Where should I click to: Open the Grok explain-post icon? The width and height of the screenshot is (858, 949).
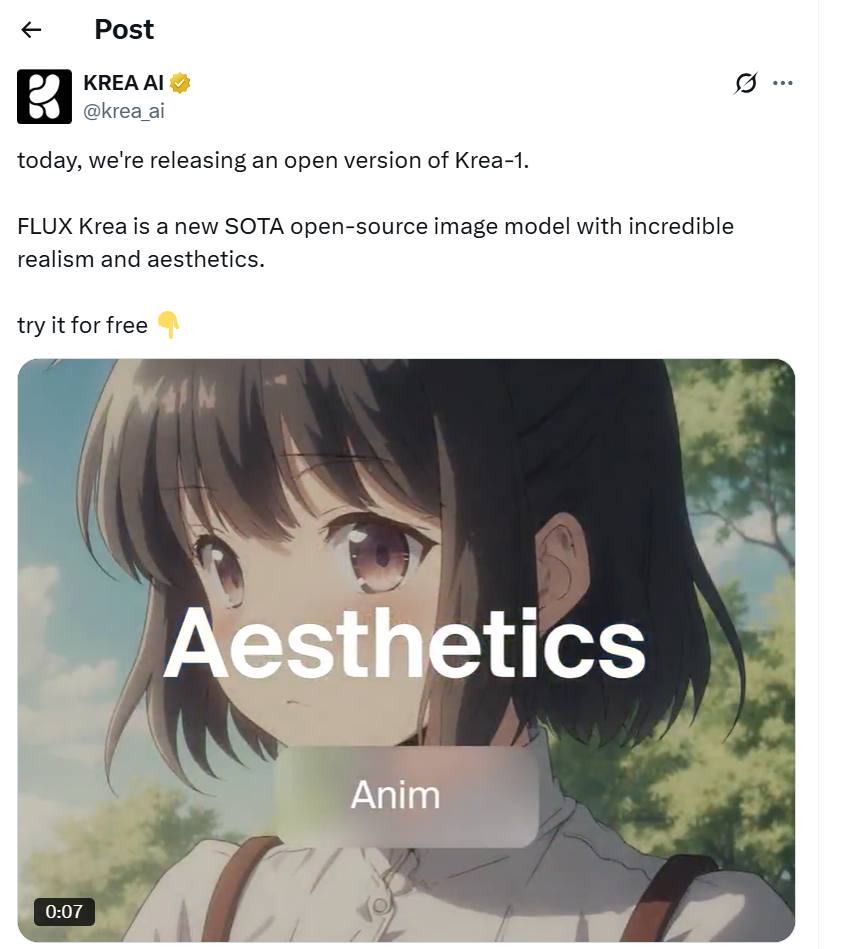coord(745,83)
